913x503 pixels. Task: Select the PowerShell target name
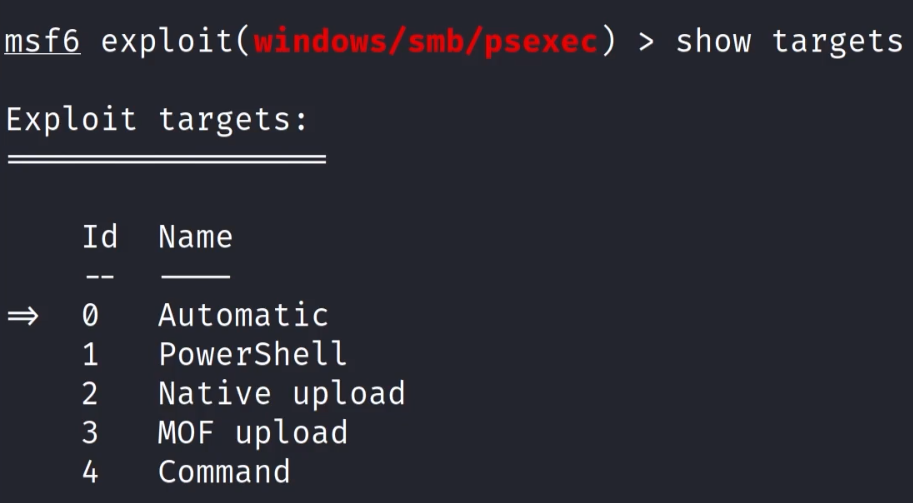pos(252,354)
